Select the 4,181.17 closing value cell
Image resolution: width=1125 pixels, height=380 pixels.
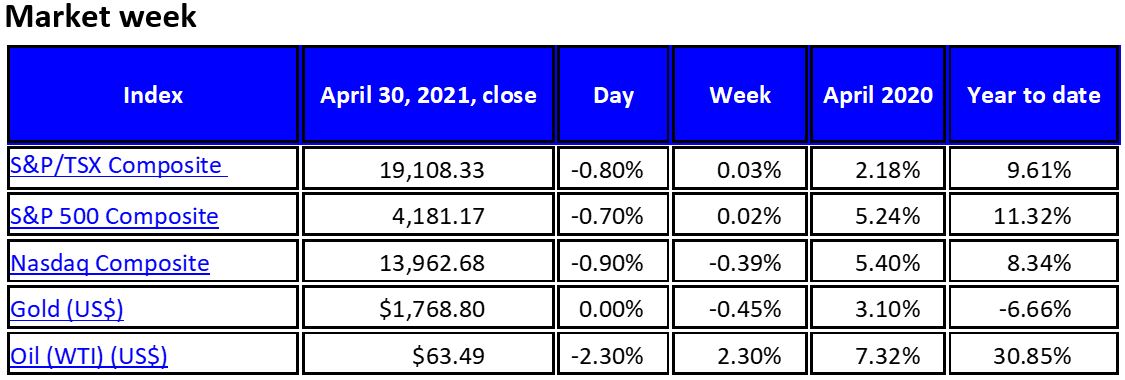pos(428,215)
